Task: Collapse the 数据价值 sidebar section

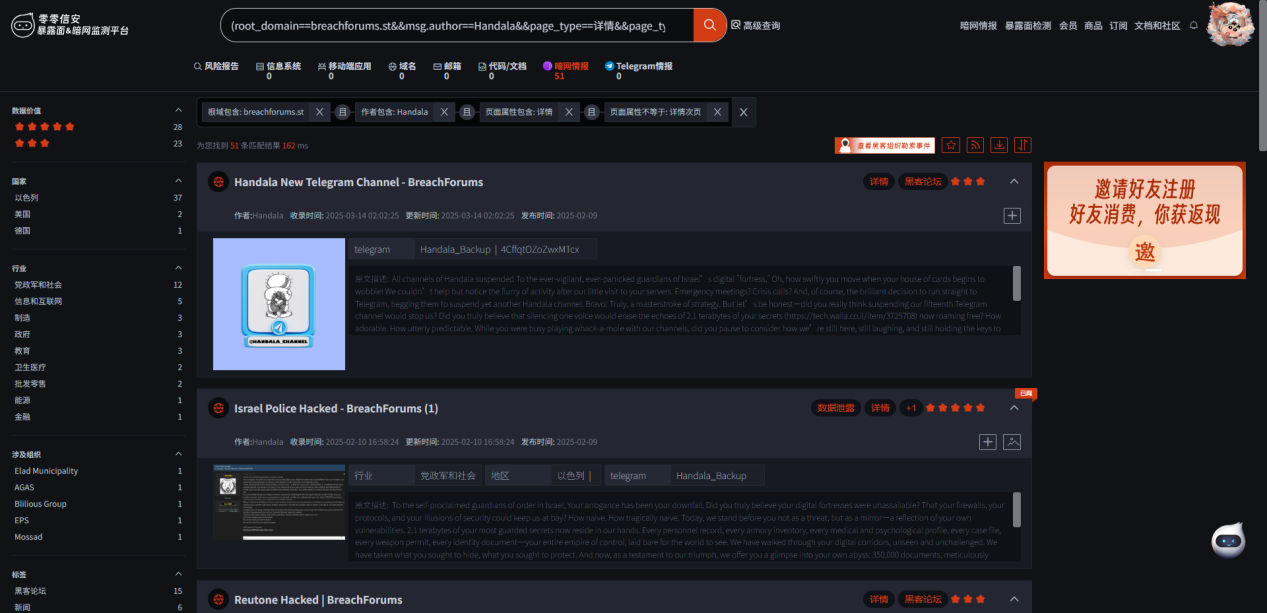Action: coord(179,110)
